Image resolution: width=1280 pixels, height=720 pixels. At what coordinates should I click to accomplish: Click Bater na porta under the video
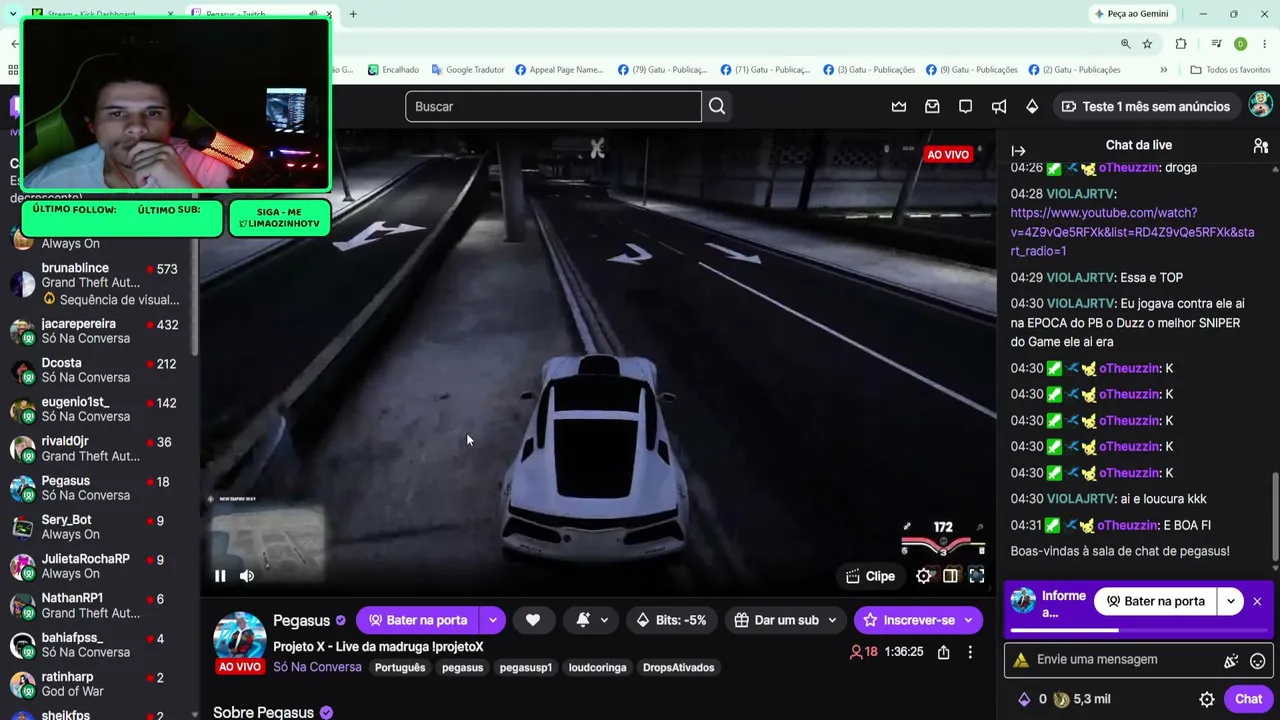[417, 620]
